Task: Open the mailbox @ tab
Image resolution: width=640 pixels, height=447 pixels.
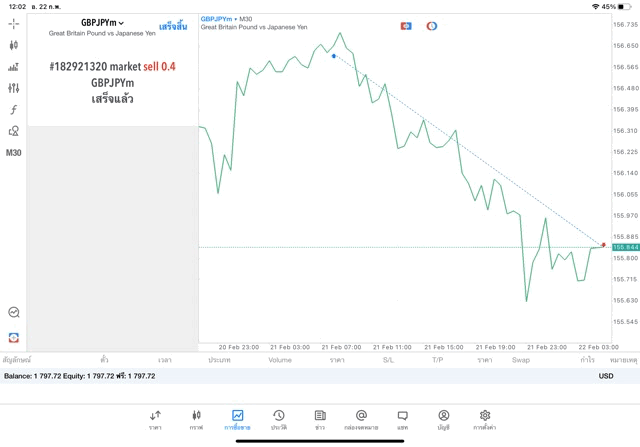Action: 361,419
